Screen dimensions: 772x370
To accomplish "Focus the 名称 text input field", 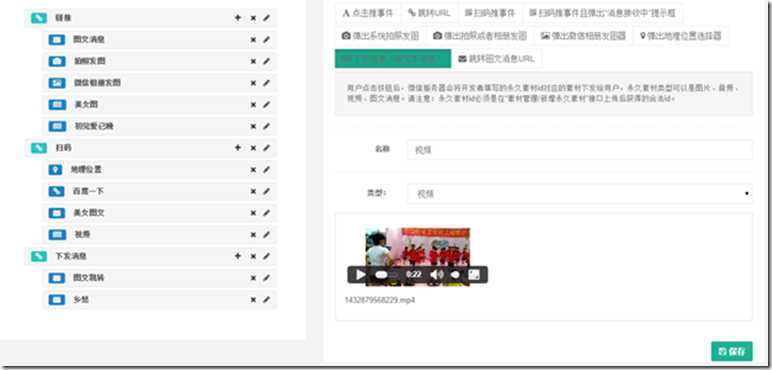I will [x=580, y=150].
